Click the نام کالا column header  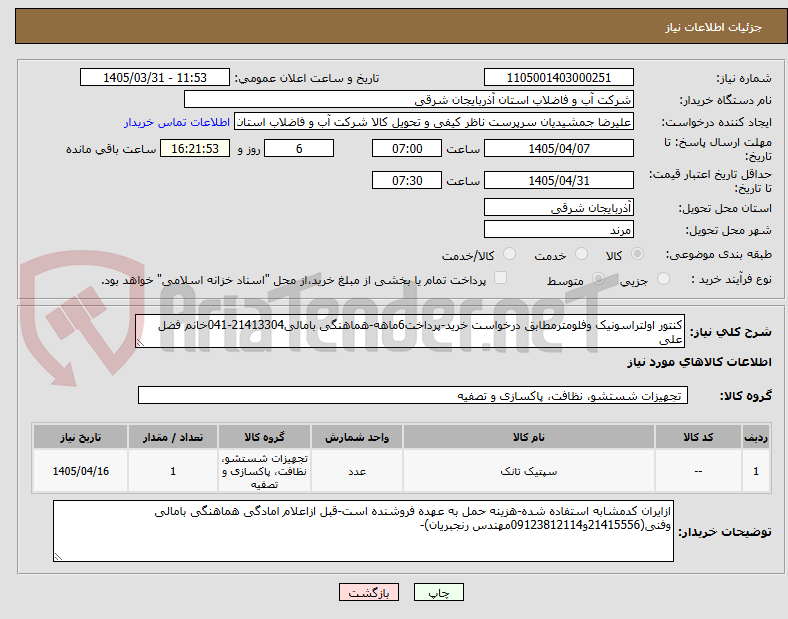click(529, 437)
